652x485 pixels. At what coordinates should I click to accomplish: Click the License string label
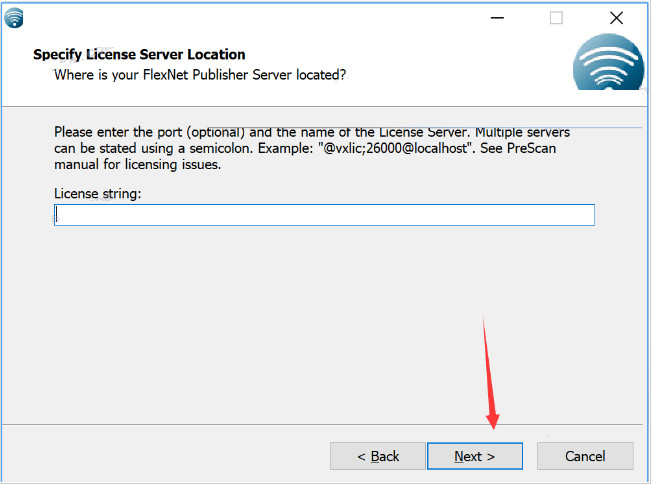coord(98,193)
